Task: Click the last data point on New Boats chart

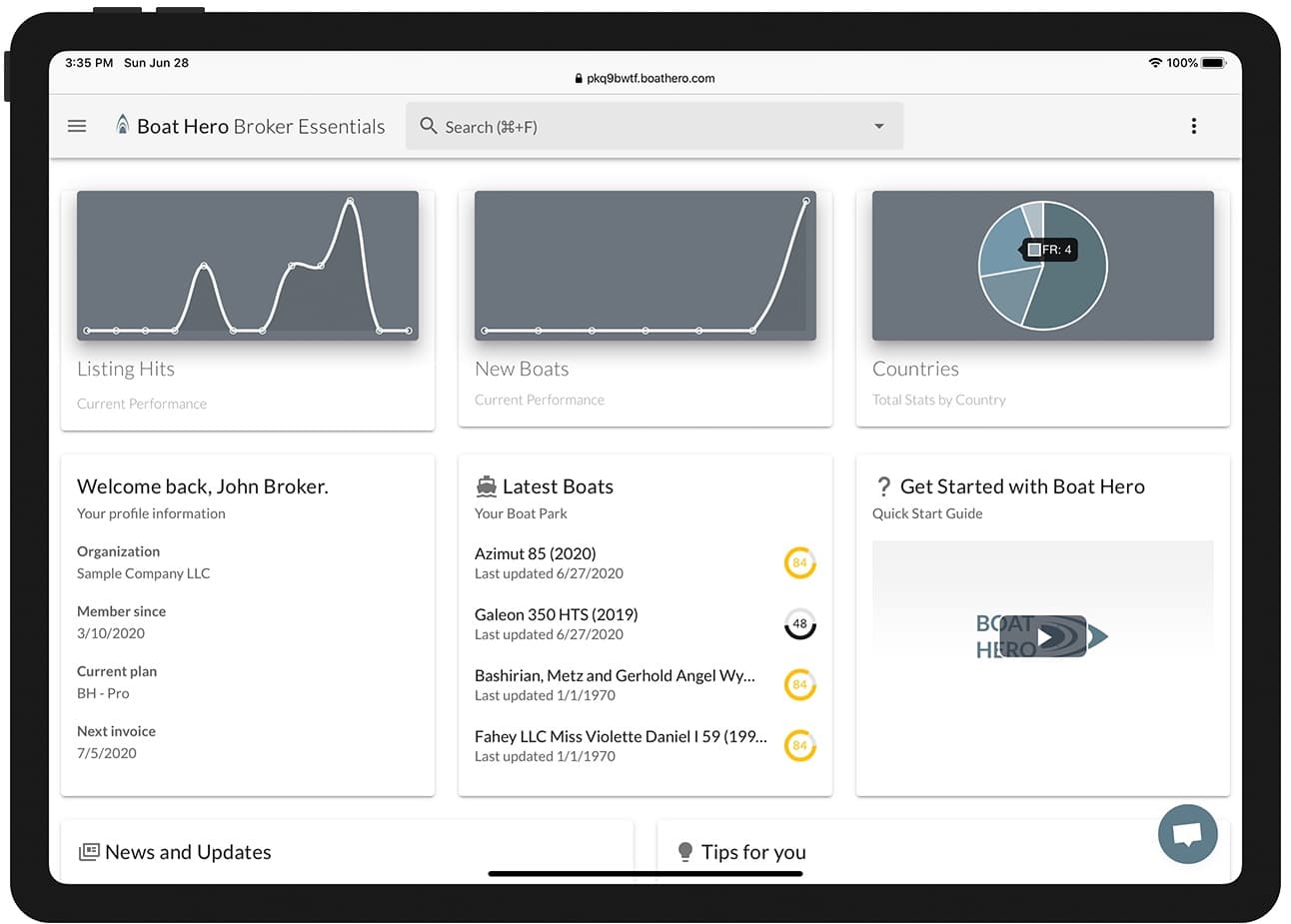Action: (x=806, y=202)
